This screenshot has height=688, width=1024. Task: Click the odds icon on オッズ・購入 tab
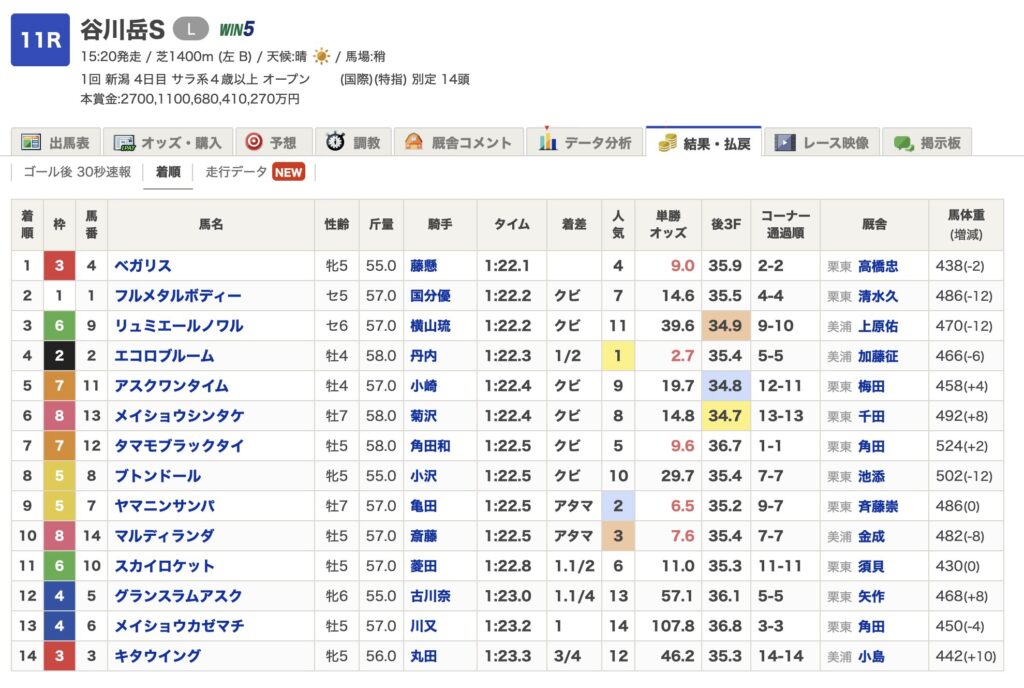tap(124, 143)
